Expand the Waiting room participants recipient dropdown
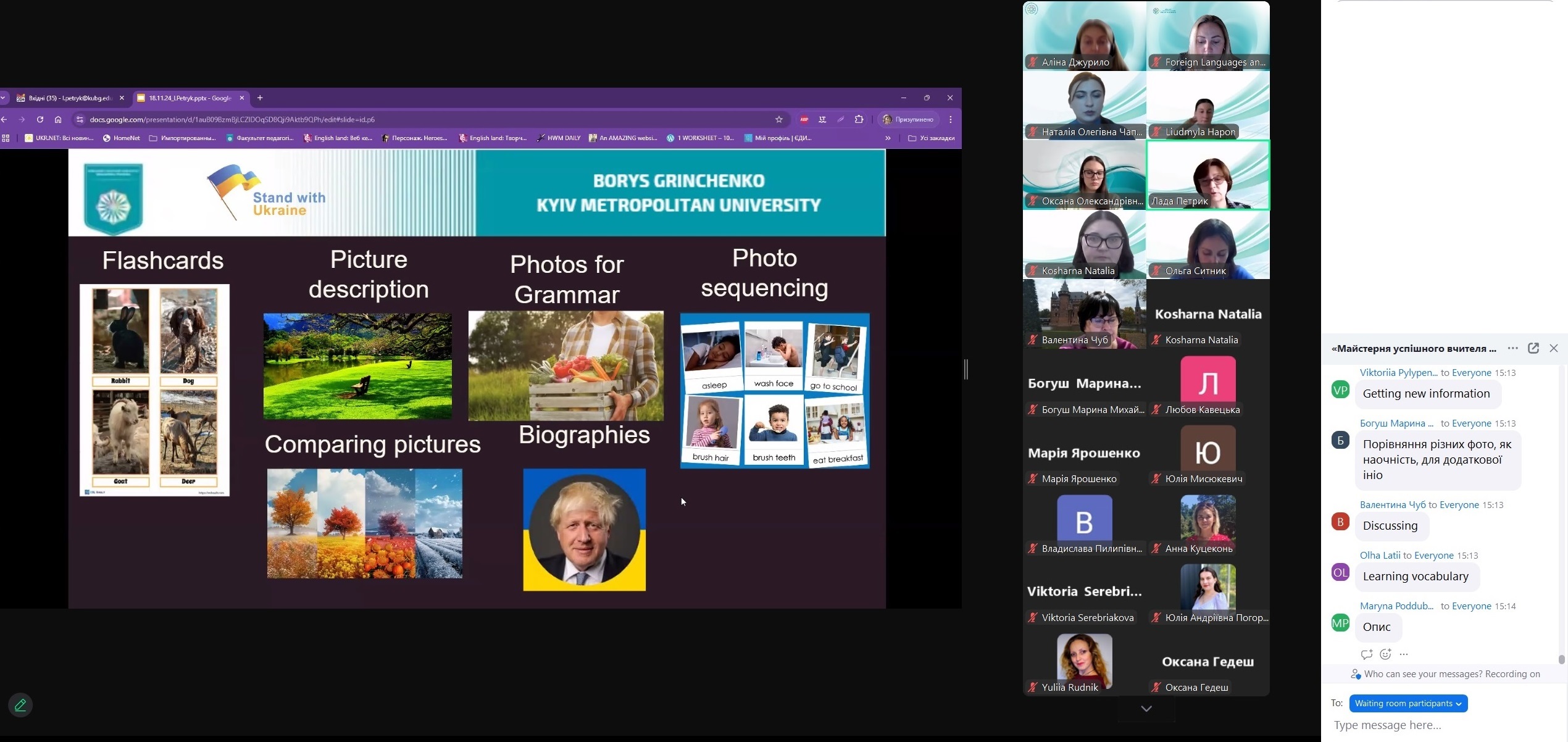Viewport: 1568px width, 742px height. (1408, 703)
